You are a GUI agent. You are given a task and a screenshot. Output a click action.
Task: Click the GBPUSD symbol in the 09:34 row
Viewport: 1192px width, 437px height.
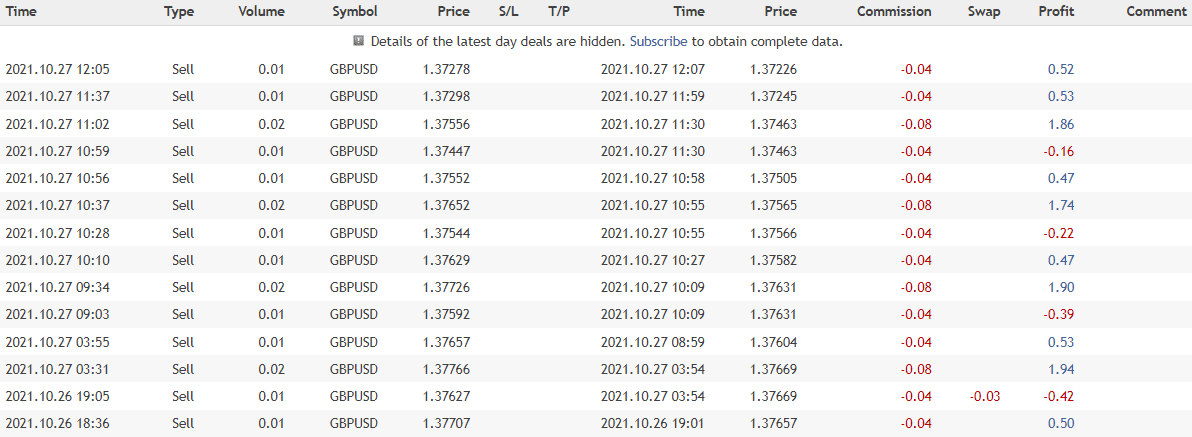pyautogui.click(x=353, y=287)
